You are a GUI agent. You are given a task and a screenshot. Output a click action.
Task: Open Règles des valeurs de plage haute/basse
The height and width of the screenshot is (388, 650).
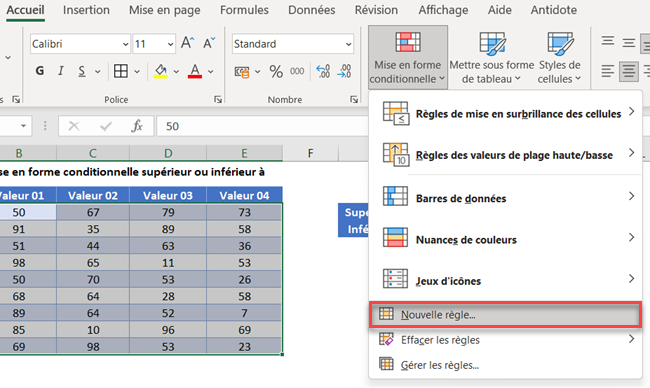(x=506, y=155)
